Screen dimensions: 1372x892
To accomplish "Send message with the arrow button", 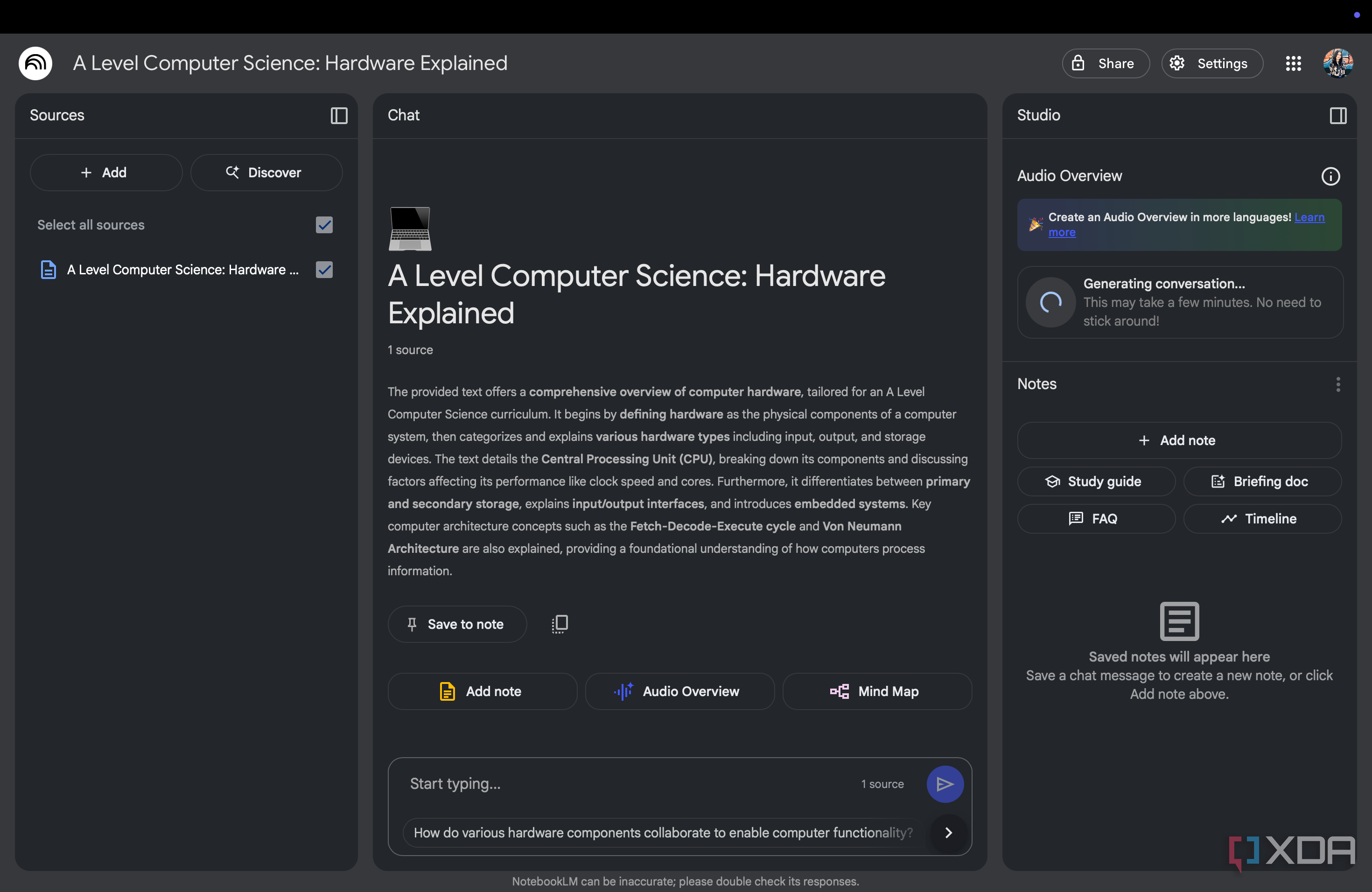I will [945, 784].
